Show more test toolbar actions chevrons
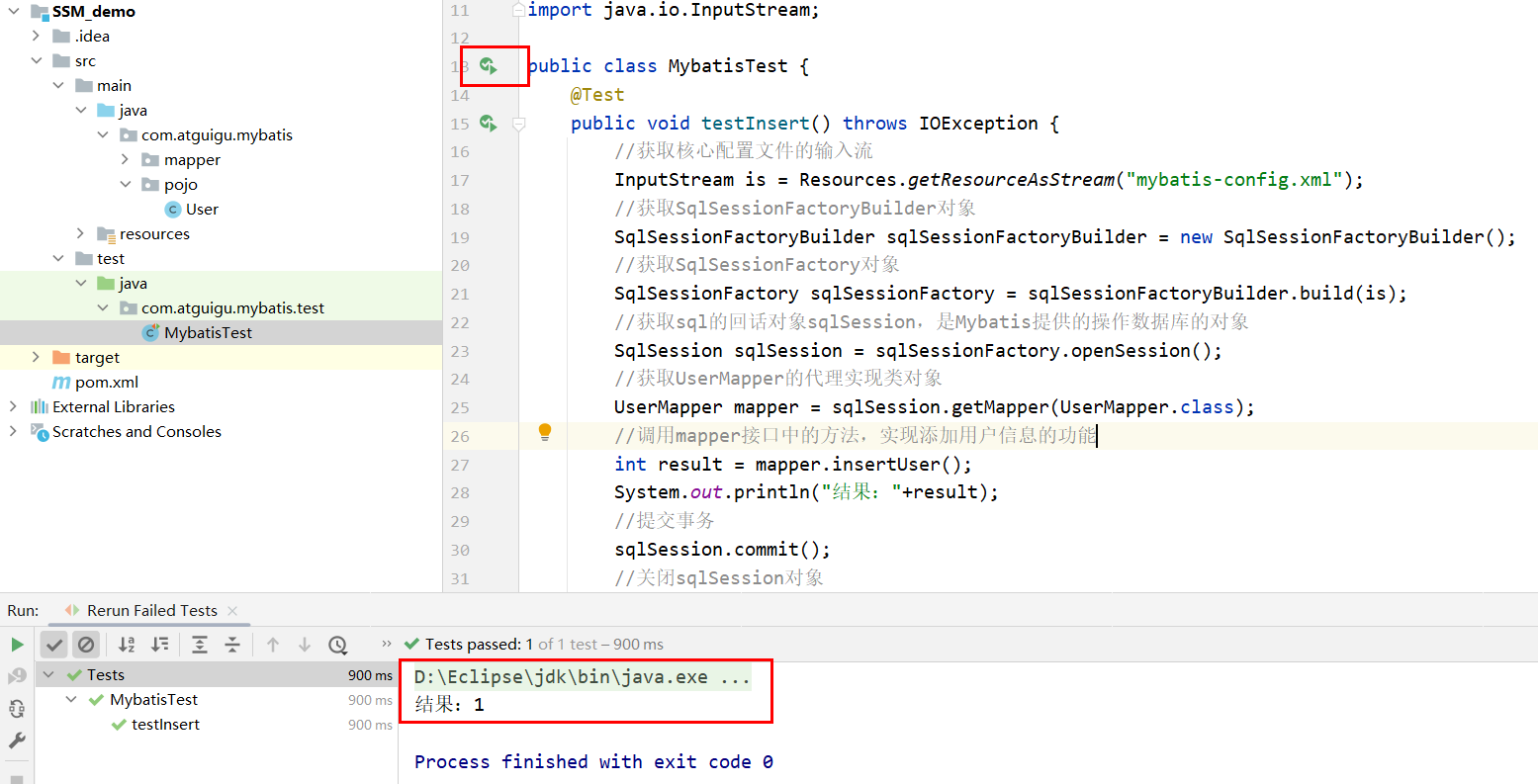 coord(387,644)
